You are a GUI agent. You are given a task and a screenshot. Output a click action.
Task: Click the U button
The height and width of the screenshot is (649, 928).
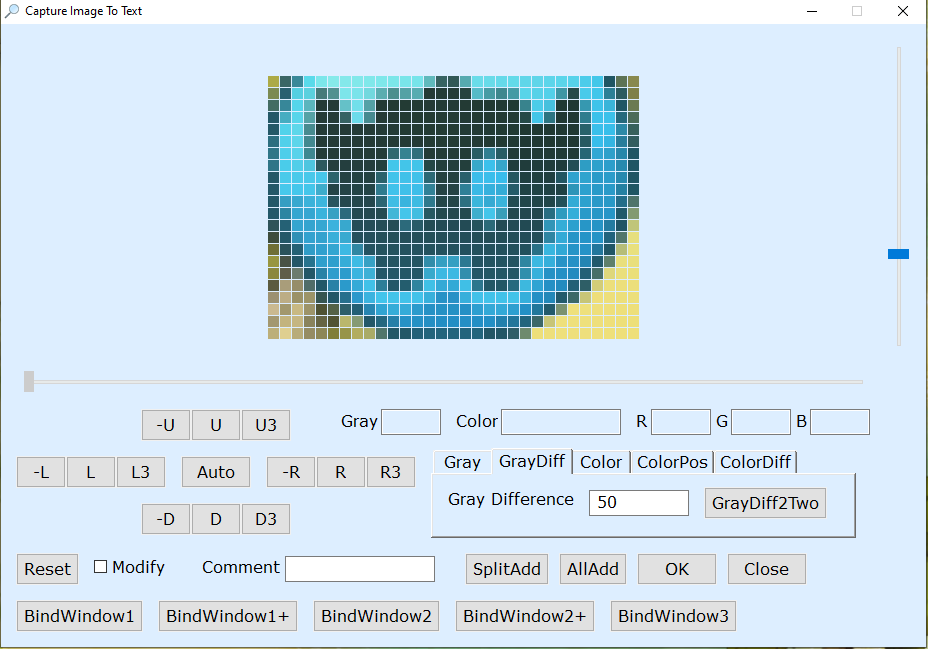pos(216,425)
